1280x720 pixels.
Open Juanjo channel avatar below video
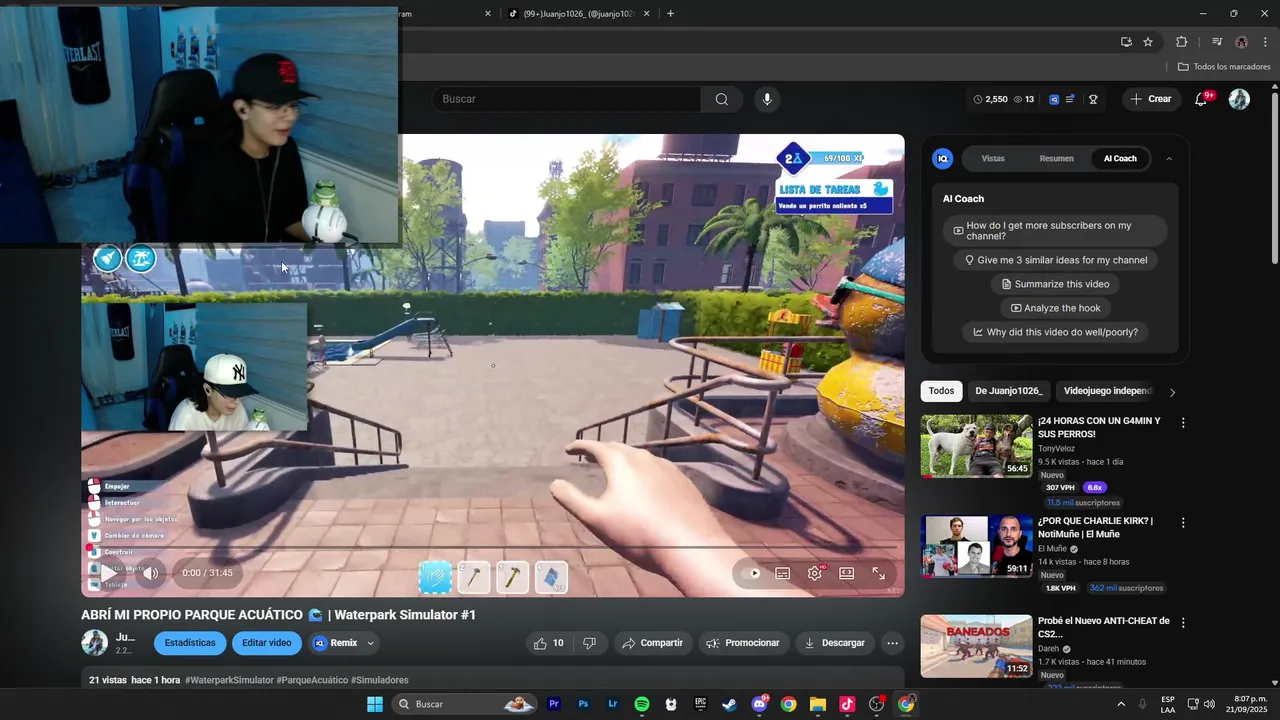point(94,643)
